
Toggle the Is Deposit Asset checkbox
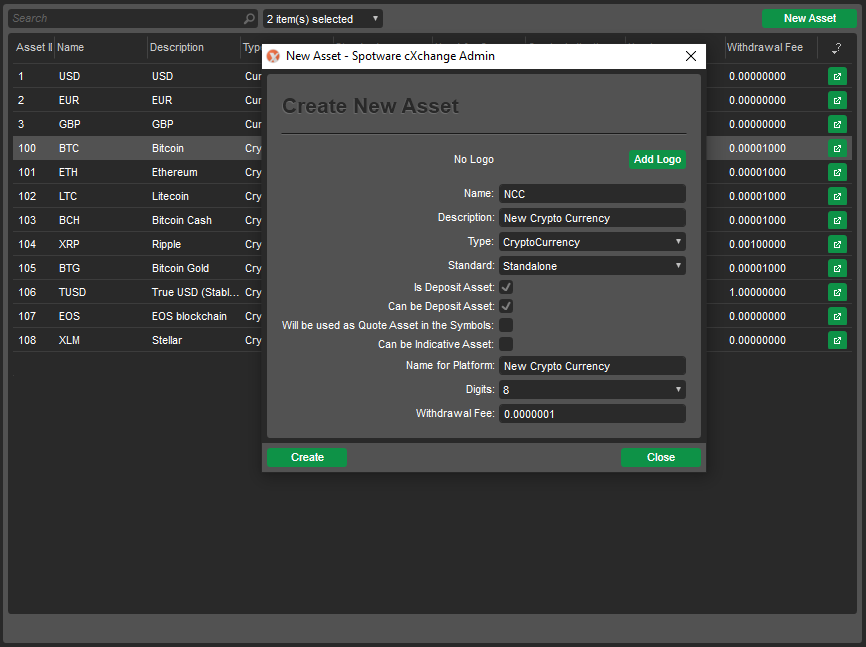pos(506,287)
